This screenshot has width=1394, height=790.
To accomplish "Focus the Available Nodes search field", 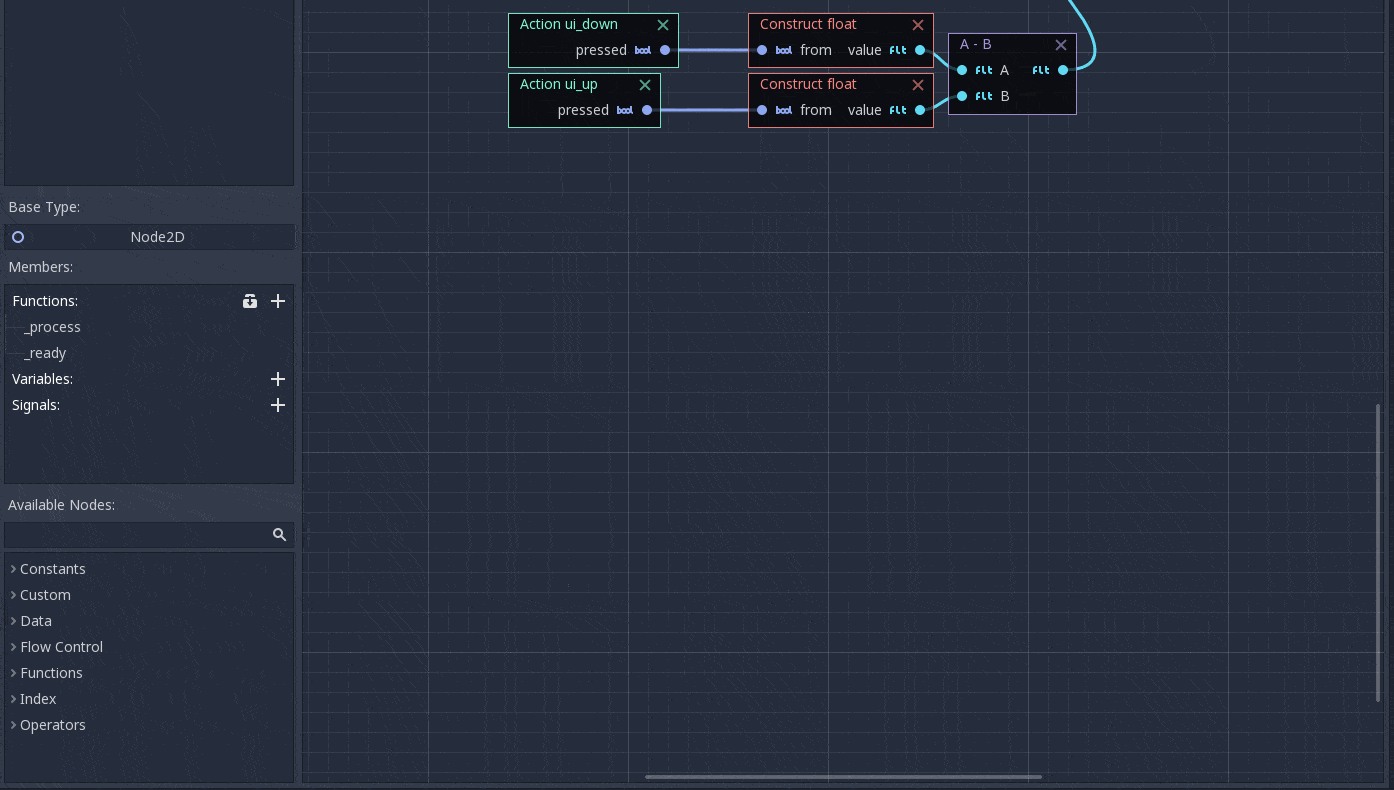I will 137,535.
